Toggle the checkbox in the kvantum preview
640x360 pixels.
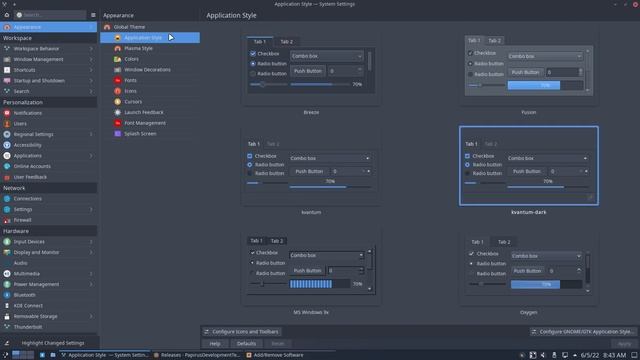250,156
